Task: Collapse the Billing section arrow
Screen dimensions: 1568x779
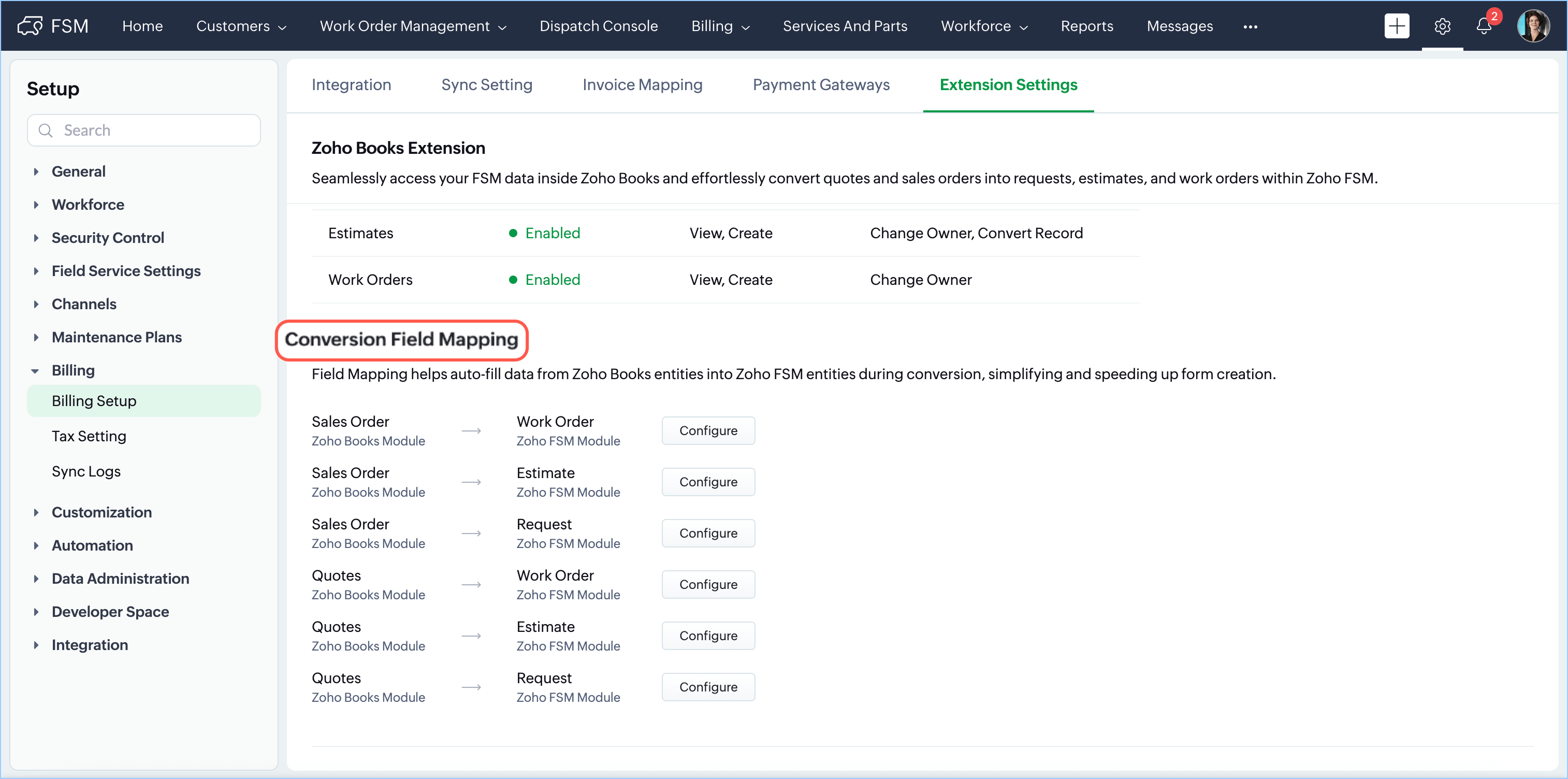Action: 35,371
